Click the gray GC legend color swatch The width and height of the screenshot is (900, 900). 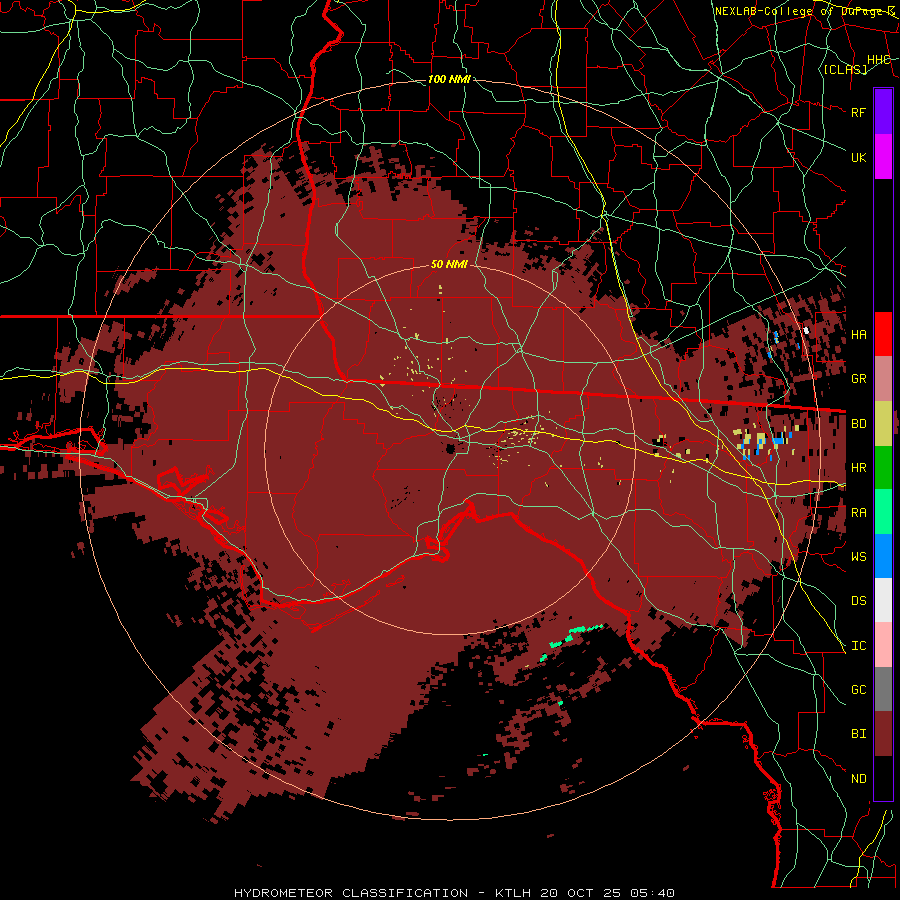click(x=883, y=689)
